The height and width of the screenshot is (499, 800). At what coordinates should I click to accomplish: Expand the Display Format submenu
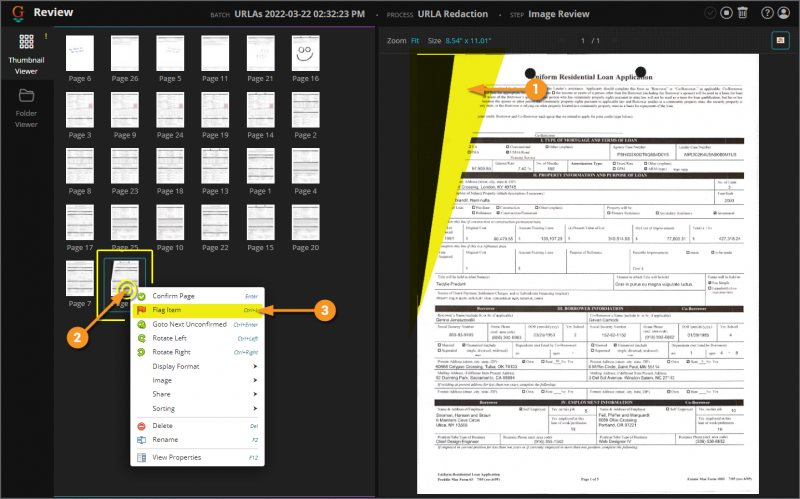197,366
